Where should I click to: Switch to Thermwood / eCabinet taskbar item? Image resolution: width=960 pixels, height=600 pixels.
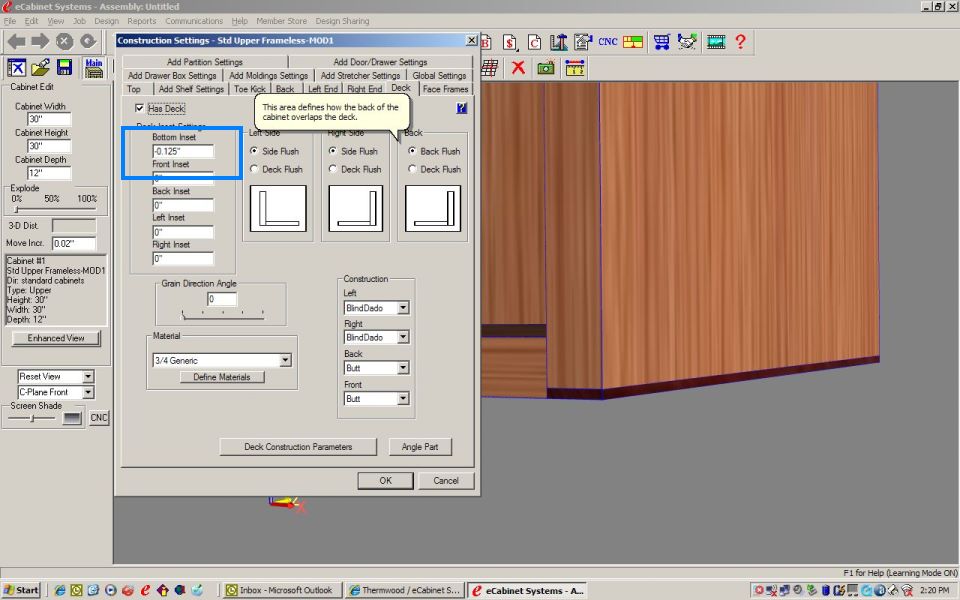[x=404, y=590]
